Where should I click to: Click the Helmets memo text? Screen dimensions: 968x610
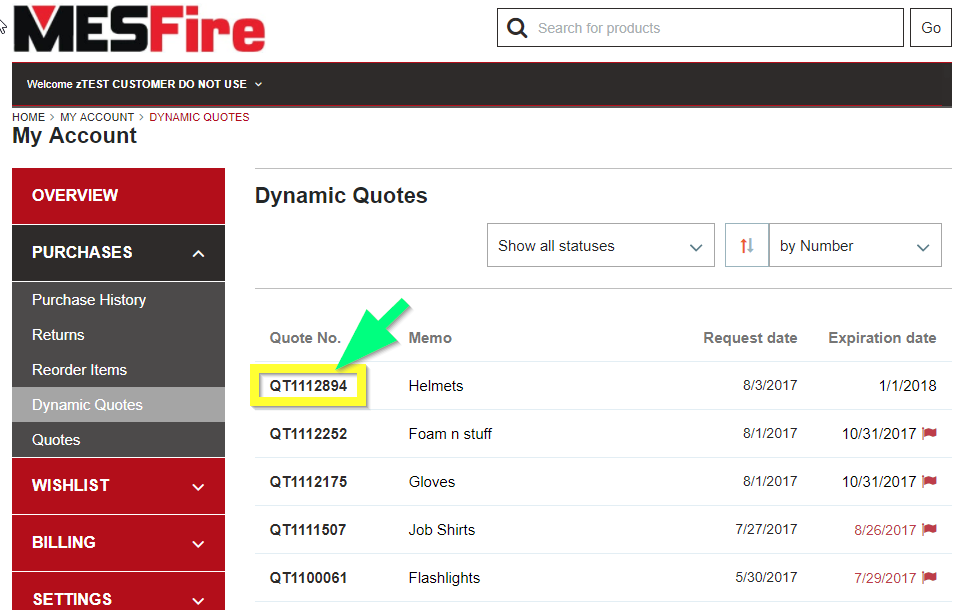click(436, 386)
